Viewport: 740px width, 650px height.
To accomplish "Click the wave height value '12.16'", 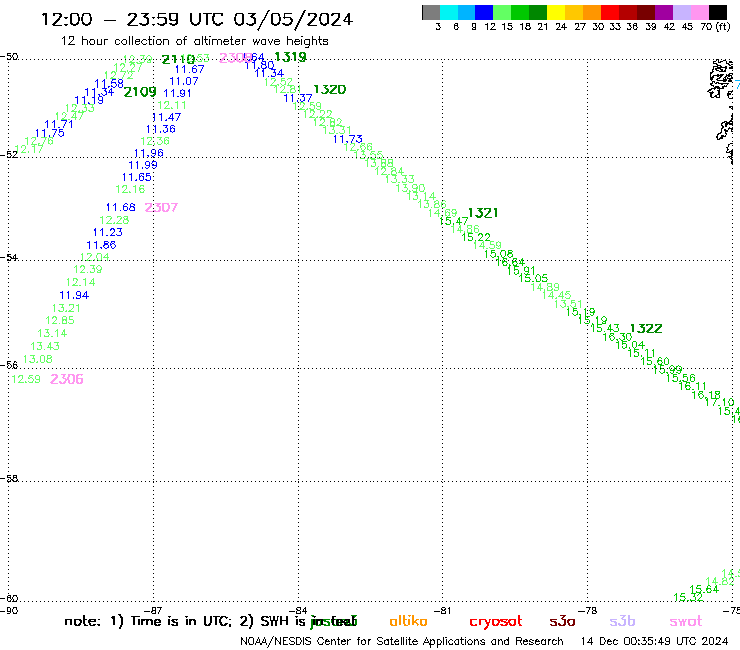I will click(130, 189).
